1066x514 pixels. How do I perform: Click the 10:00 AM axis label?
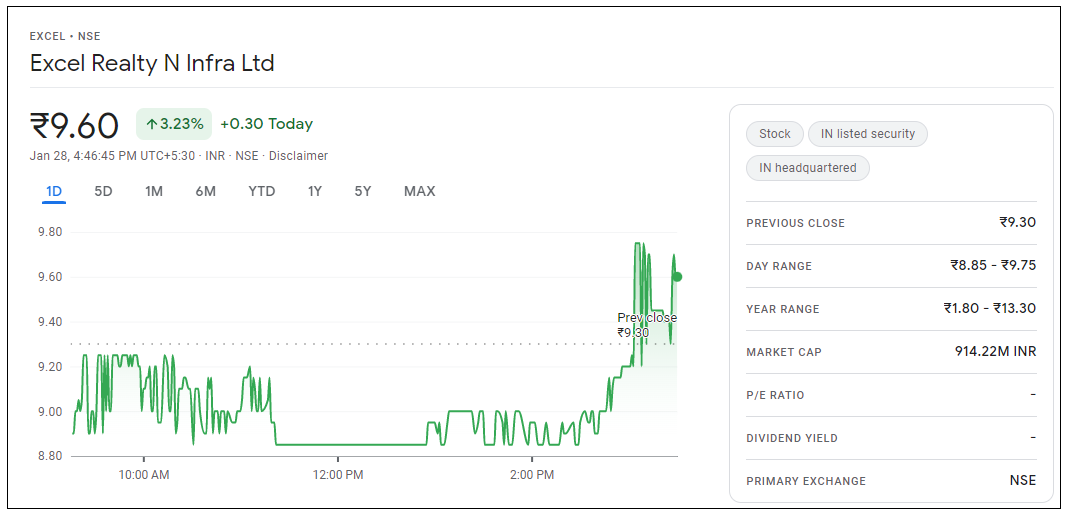point(143,475)
